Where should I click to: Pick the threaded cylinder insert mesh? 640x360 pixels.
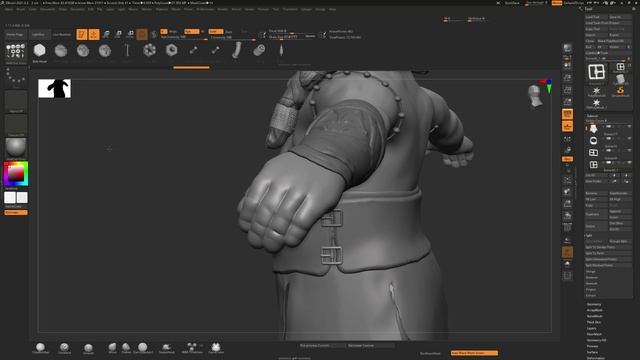[259, 50]
